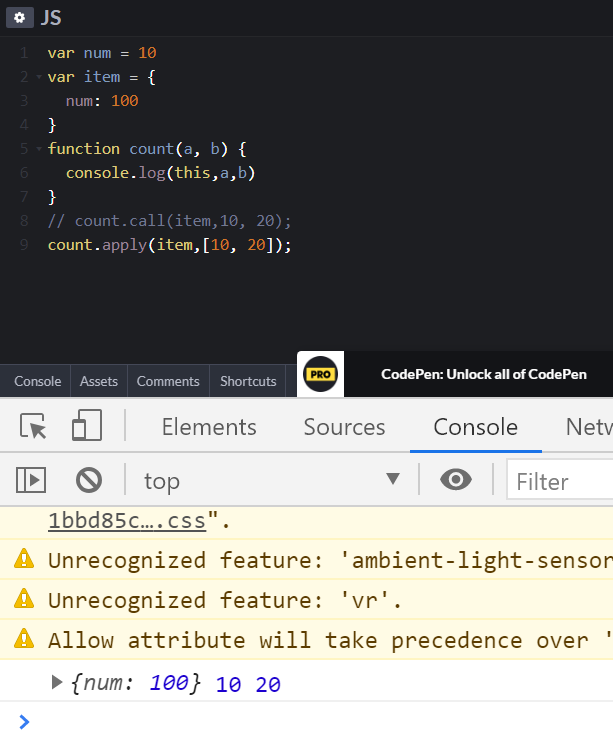
Task: Show the console sidebar icon
Action: tap(31, 480)
